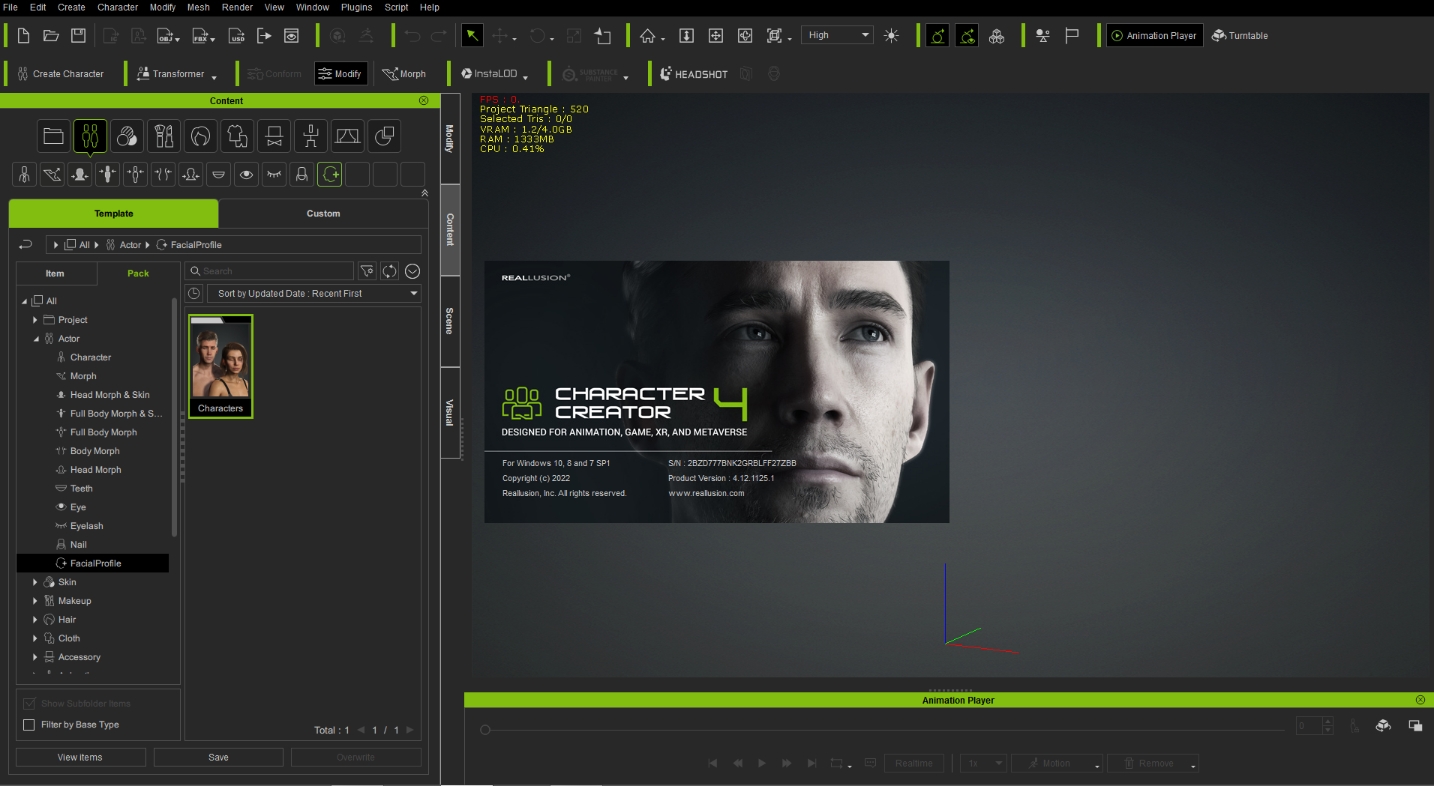1434x786 pixels.
Task: Click the refresh icon beside search
Action: 390,271
